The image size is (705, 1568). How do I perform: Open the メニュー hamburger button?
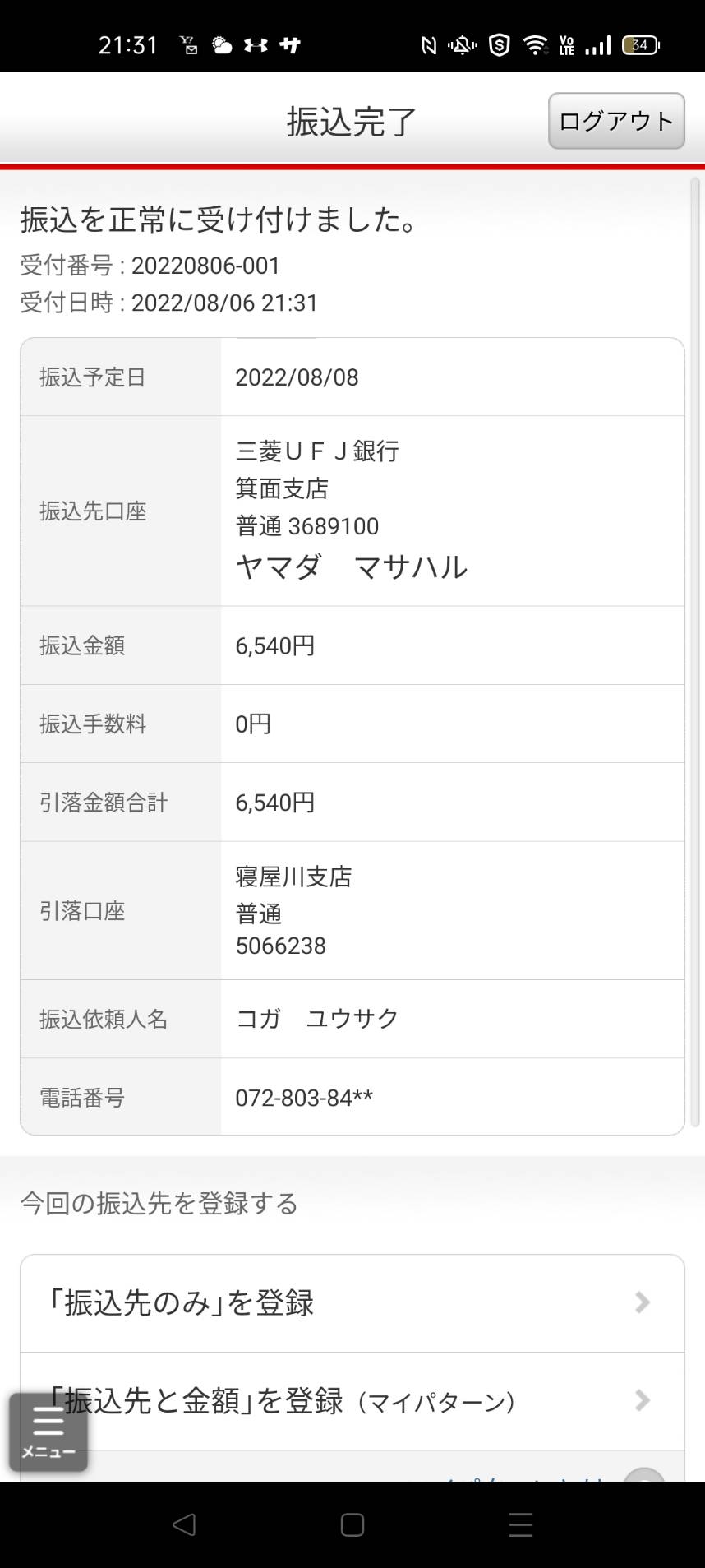click(48, 1432)
